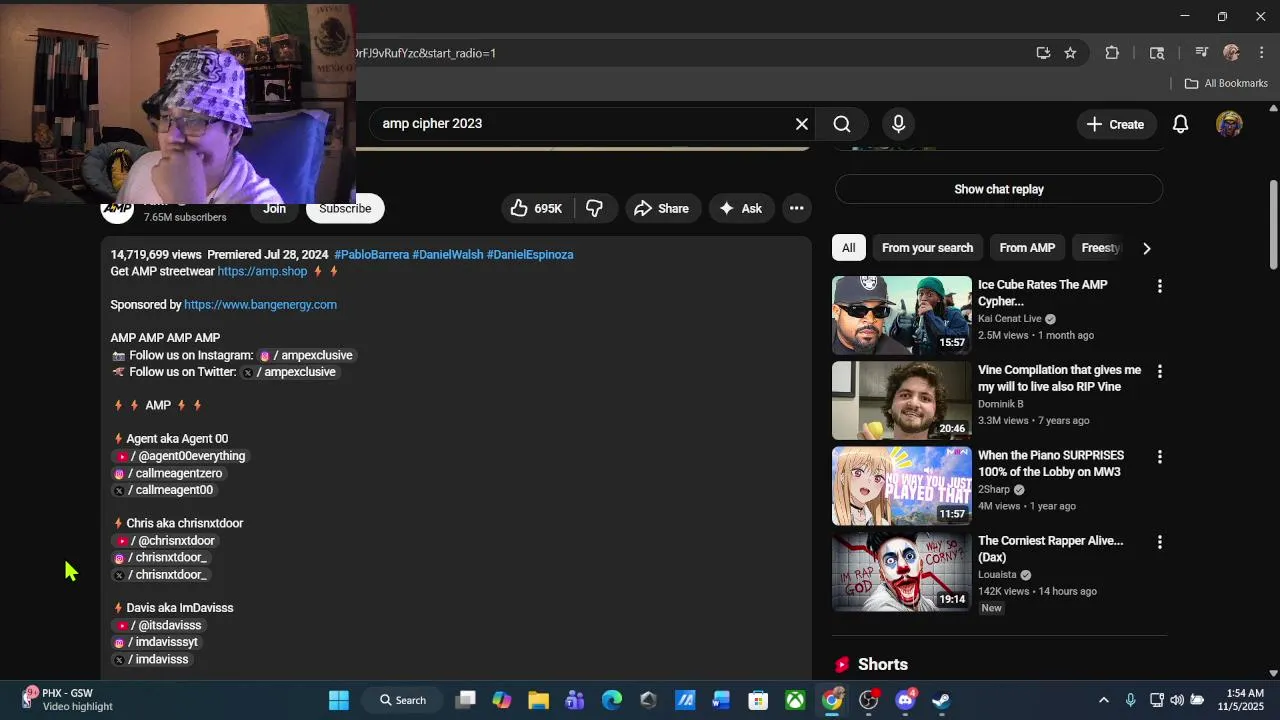Image resolution: width=1280 pixels, height=720 pixels.
Task: Select the Freestyle rap filter chip
Action: click(1100, 248)
